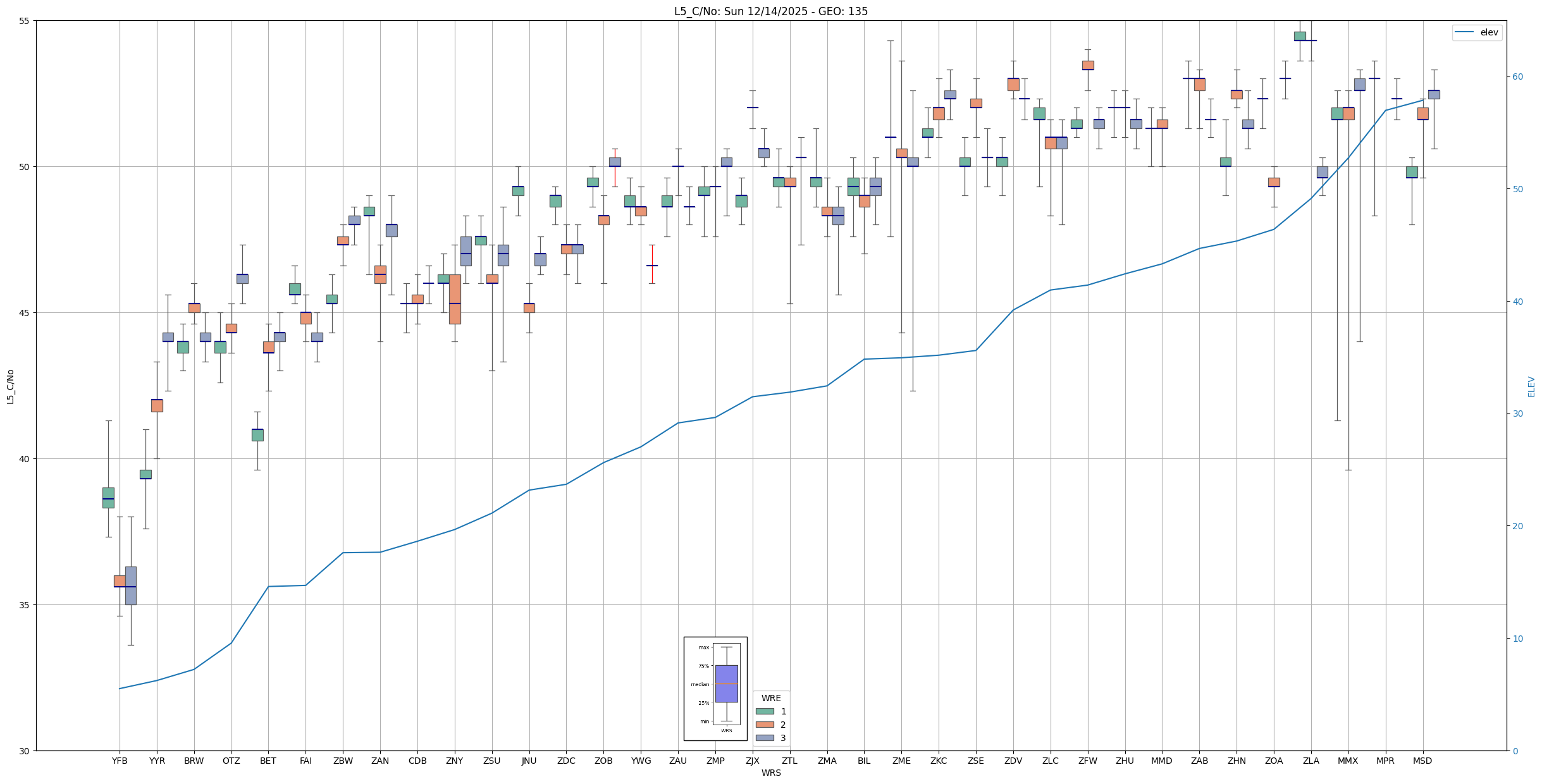This screenshot has height=784, width=1542.
Task: Click the MSD station label on x-axis
Action: tap(1422, 761)
